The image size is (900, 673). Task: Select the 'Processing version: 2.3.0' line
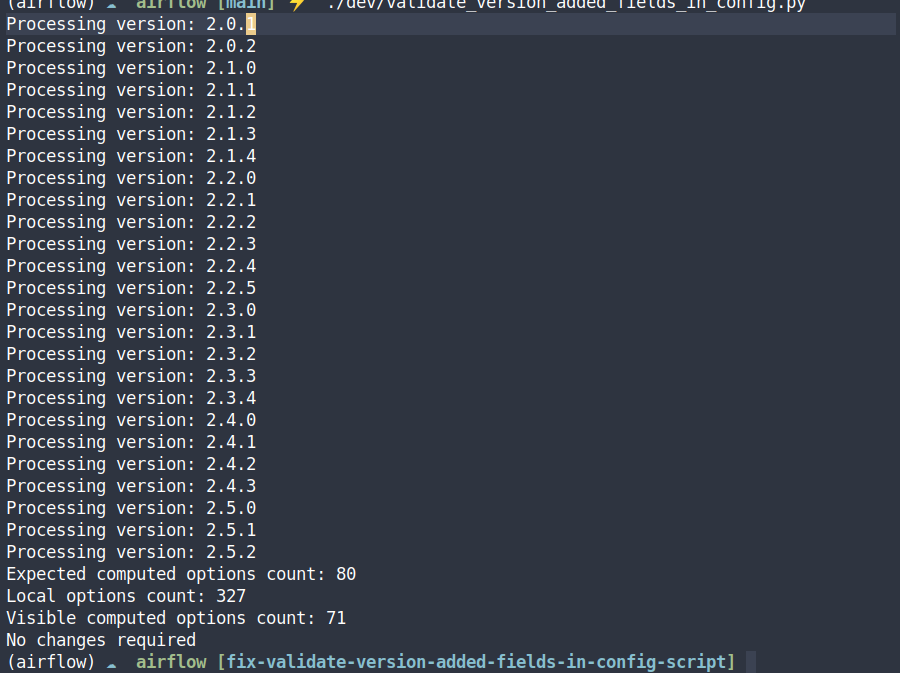[131, 310]
